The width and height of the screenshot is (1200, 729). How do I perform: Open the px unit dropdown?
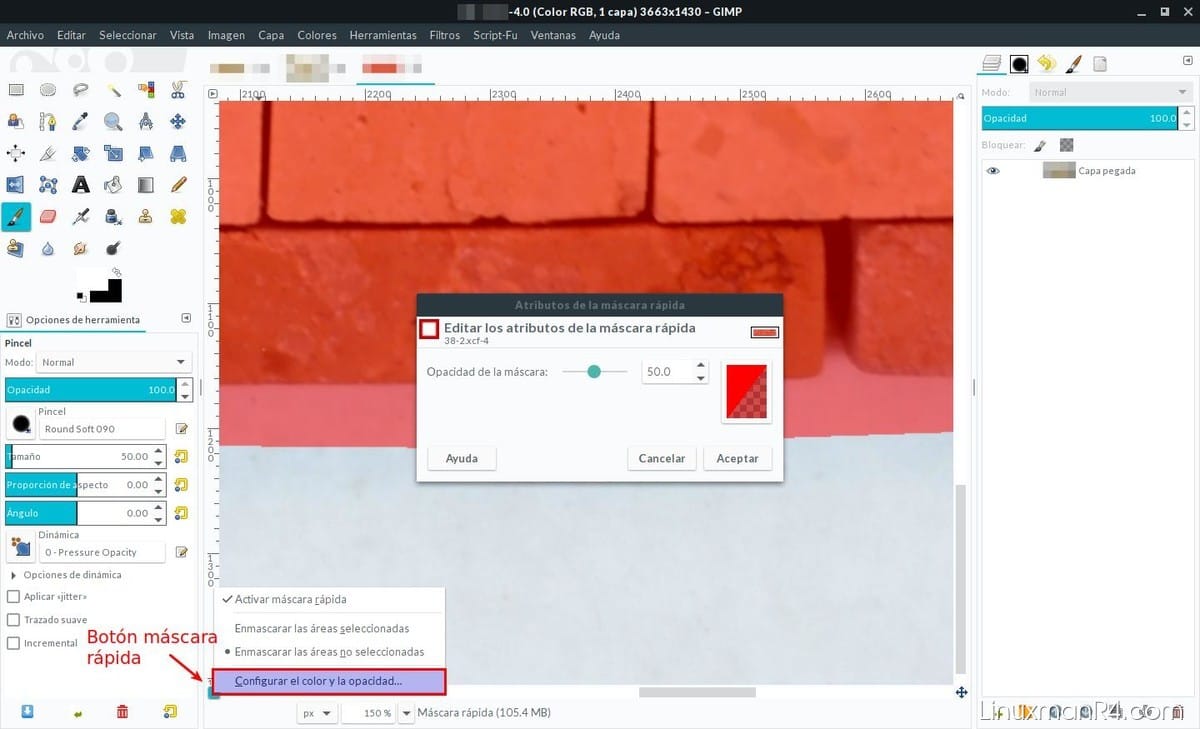[x=320, y=712]
